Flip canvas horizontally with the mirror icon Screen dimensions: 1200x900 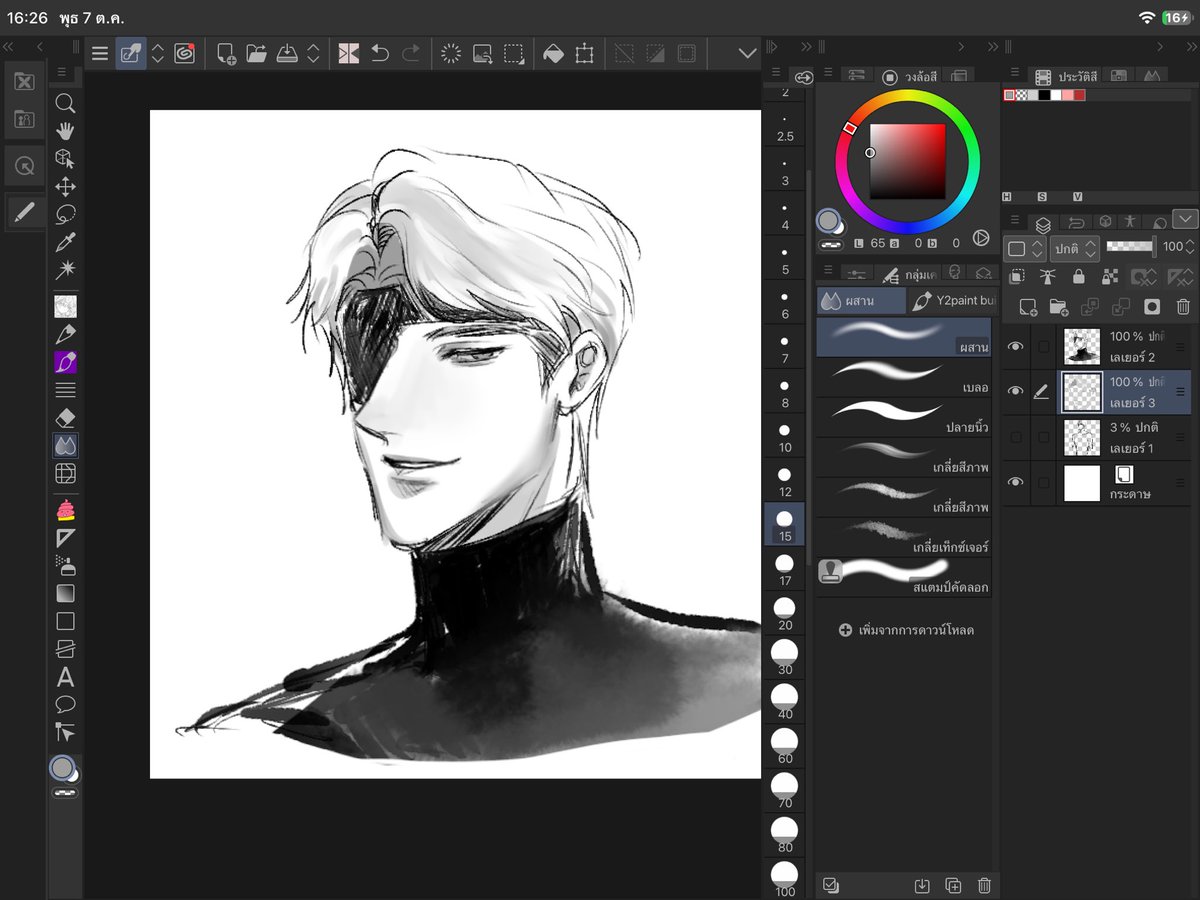tap(348, 54)
